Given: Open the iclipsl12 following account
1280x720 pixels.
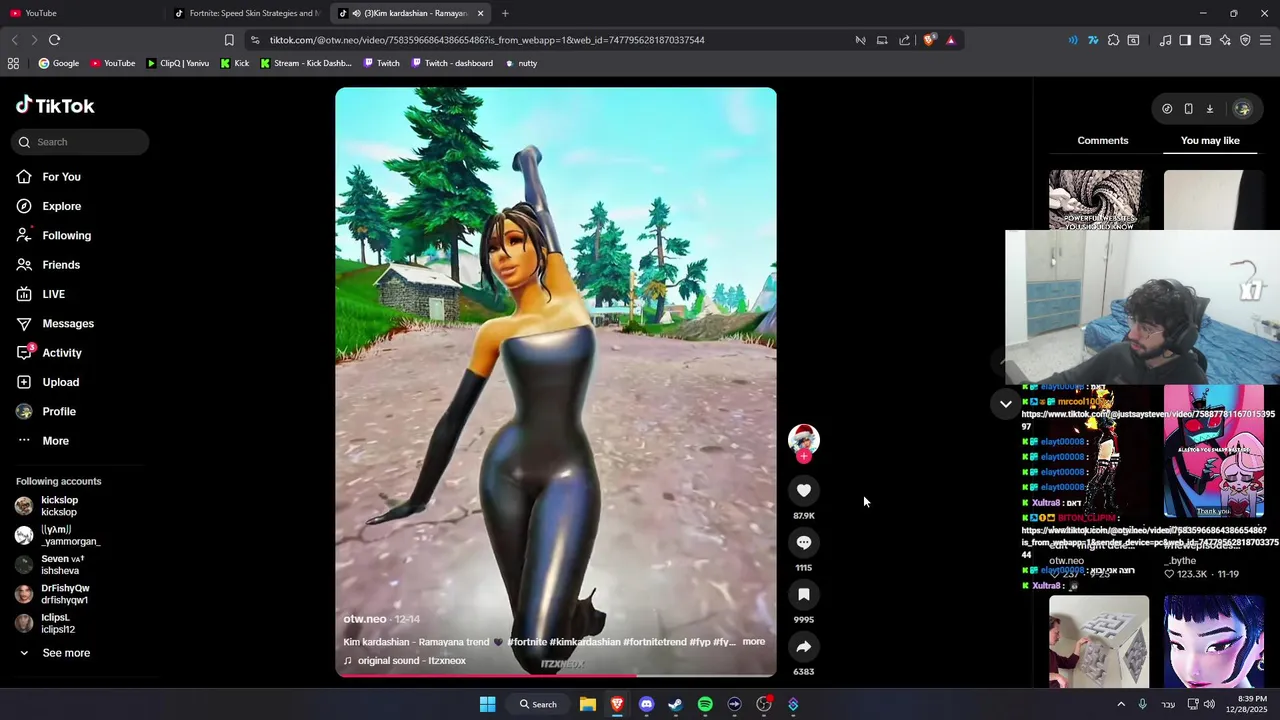Looking at the screenshot, I should pos(60,623).
